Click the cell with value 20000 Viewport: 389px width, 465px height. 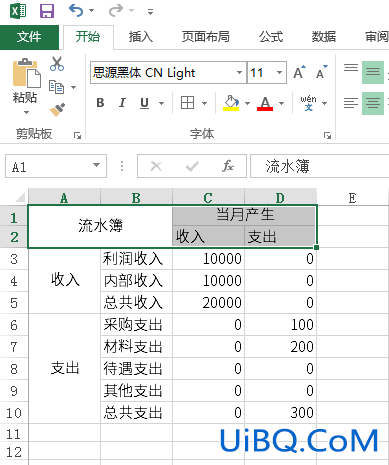[x=208, y=303]
